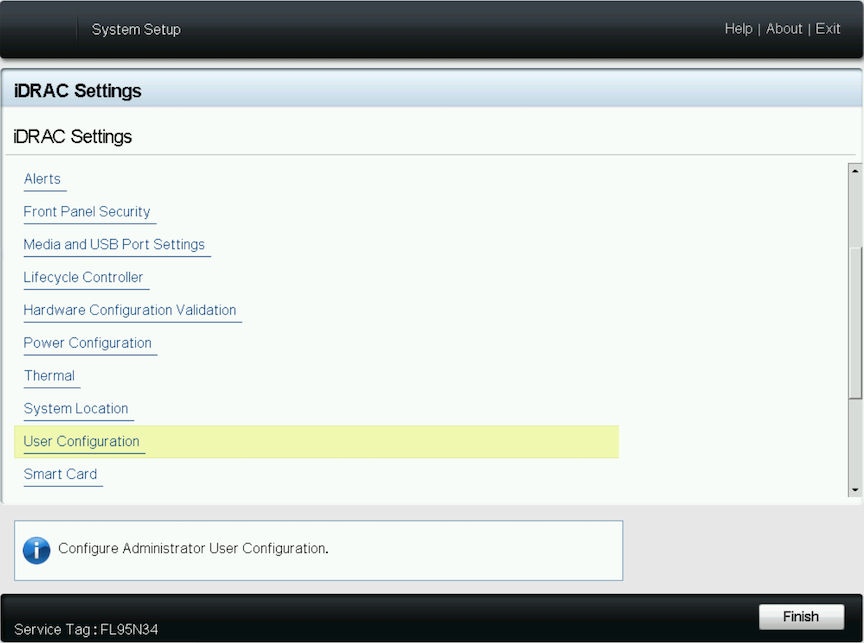
Task: Open Lifecycle Controller settings
Action: tap(83, 278)
